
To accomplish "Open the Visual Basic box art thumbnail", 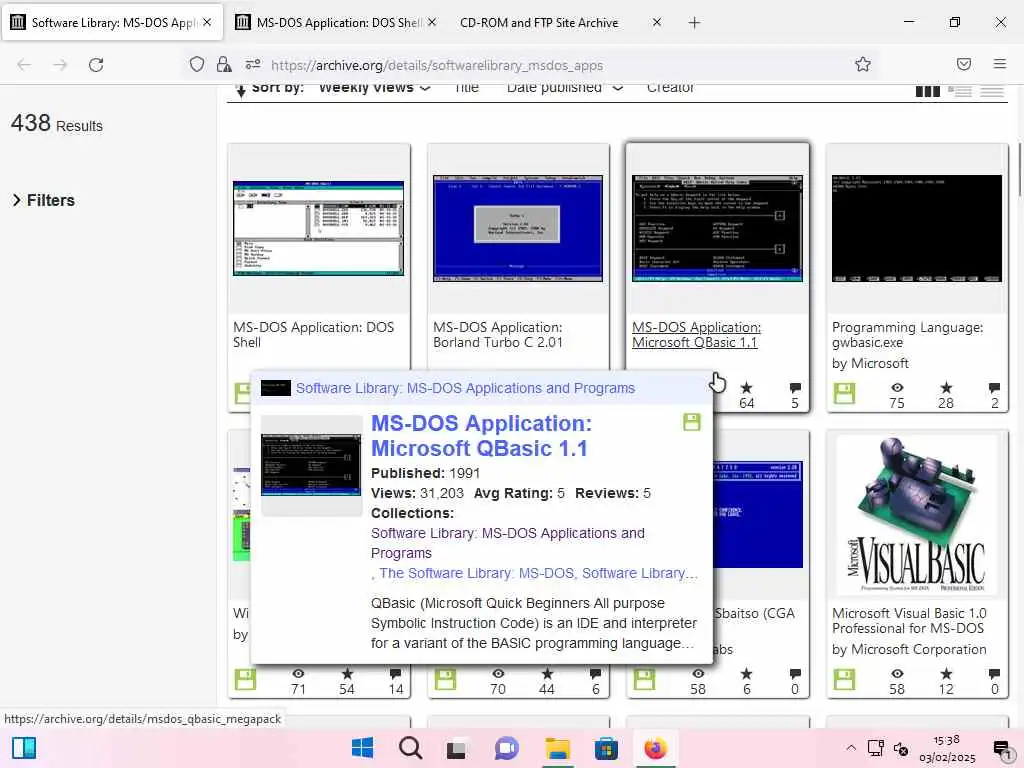I will [916, 515].
